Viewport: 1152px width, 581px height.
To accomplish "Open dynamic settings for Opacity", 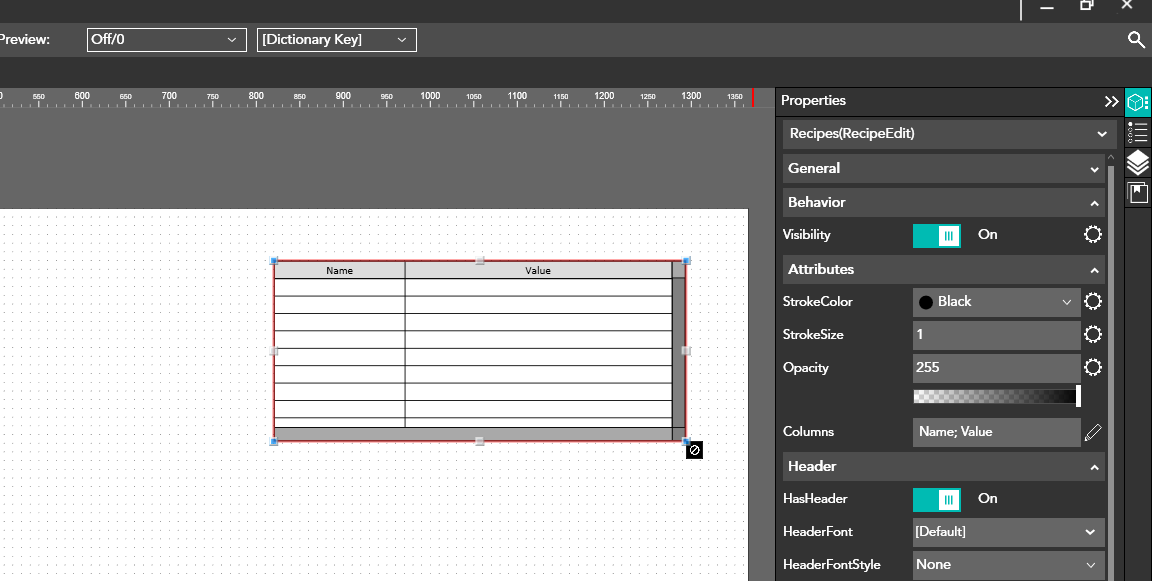I will pyautogui.click(x=1093, y=368).
